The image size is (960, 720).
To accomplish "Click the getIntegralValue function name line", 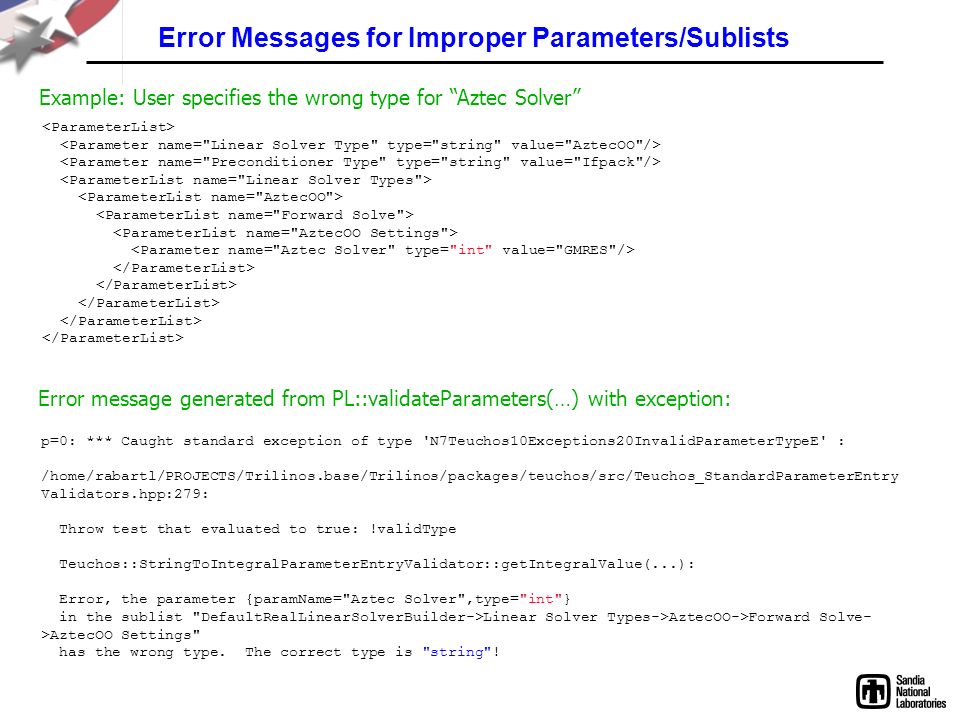I will coord(377,564).
